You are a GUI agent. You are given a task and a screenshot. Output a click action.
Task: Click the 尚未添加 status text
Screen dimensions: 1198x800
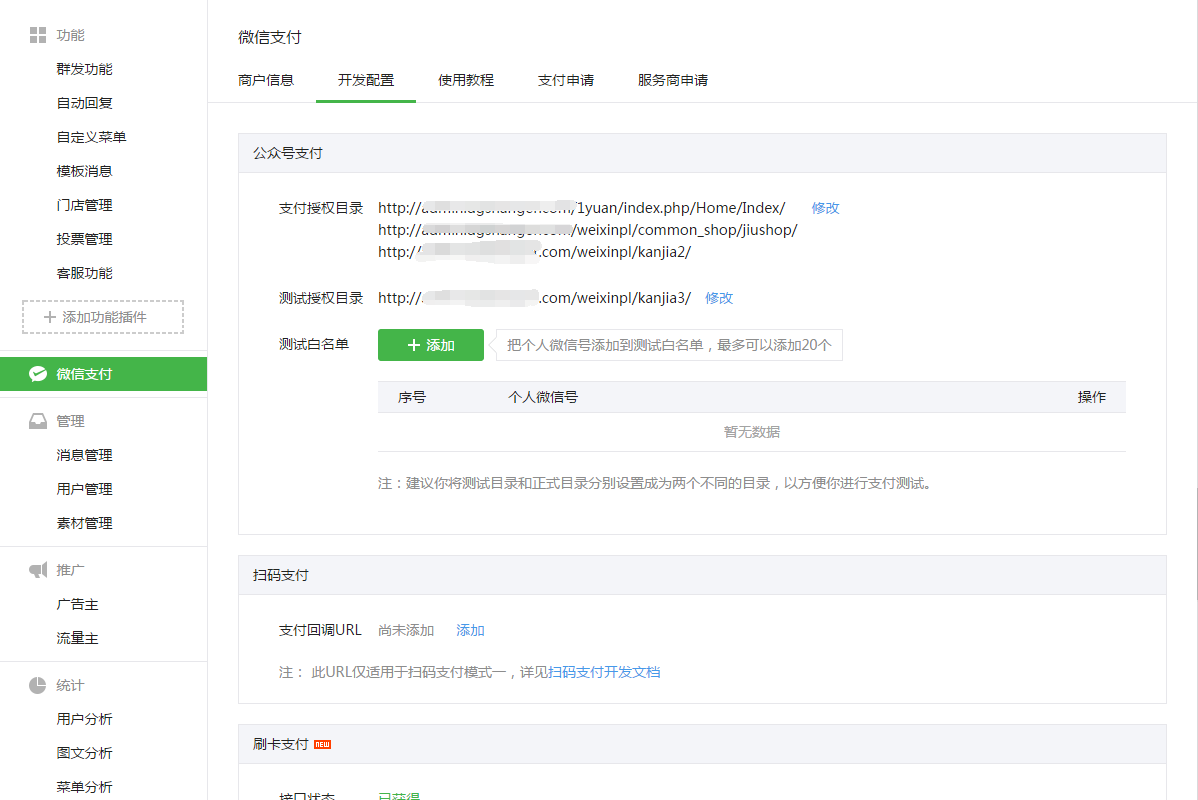406,630
